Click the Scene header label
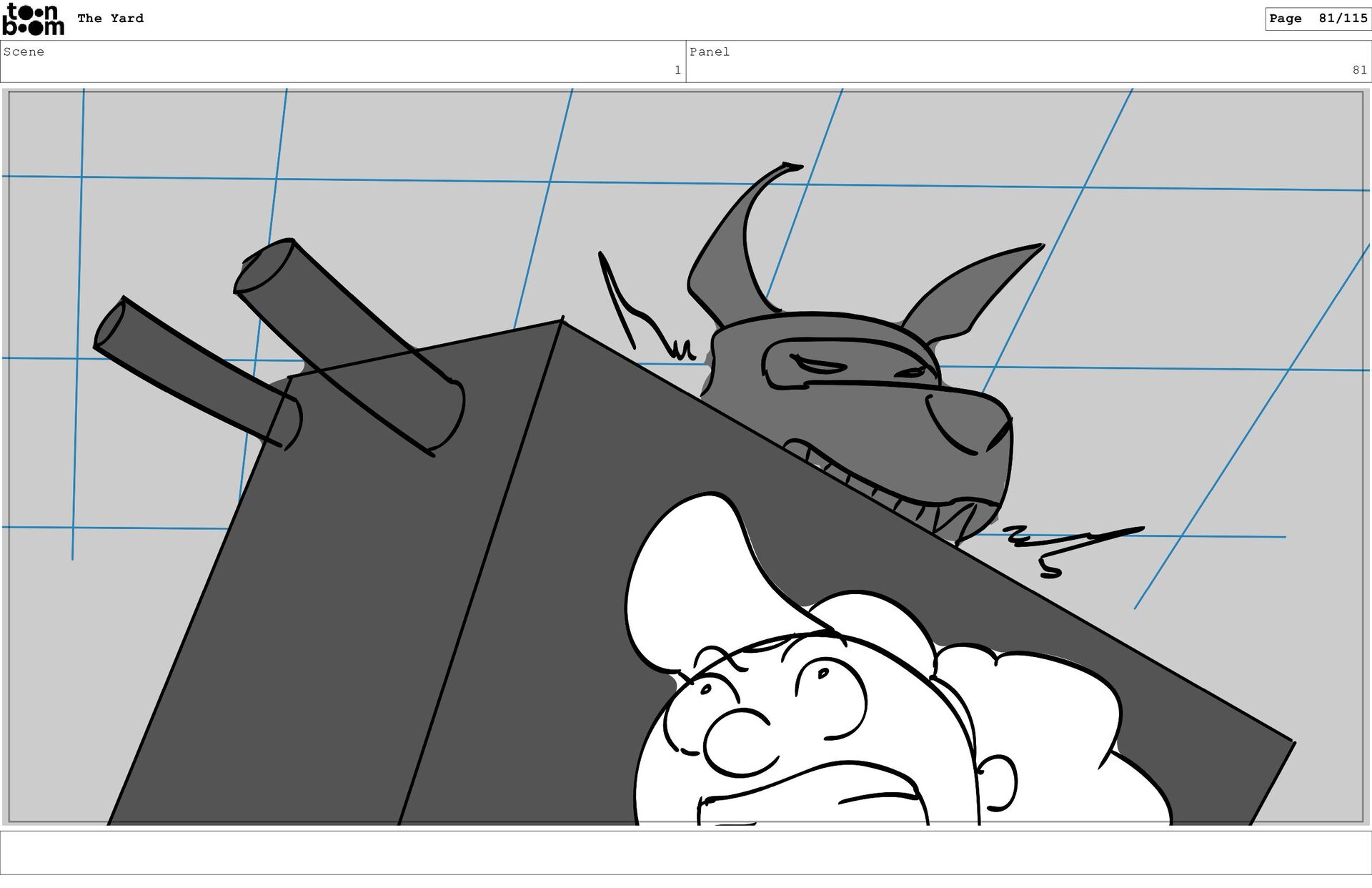This screenshot has width=1372, height=888. point(24,51)
